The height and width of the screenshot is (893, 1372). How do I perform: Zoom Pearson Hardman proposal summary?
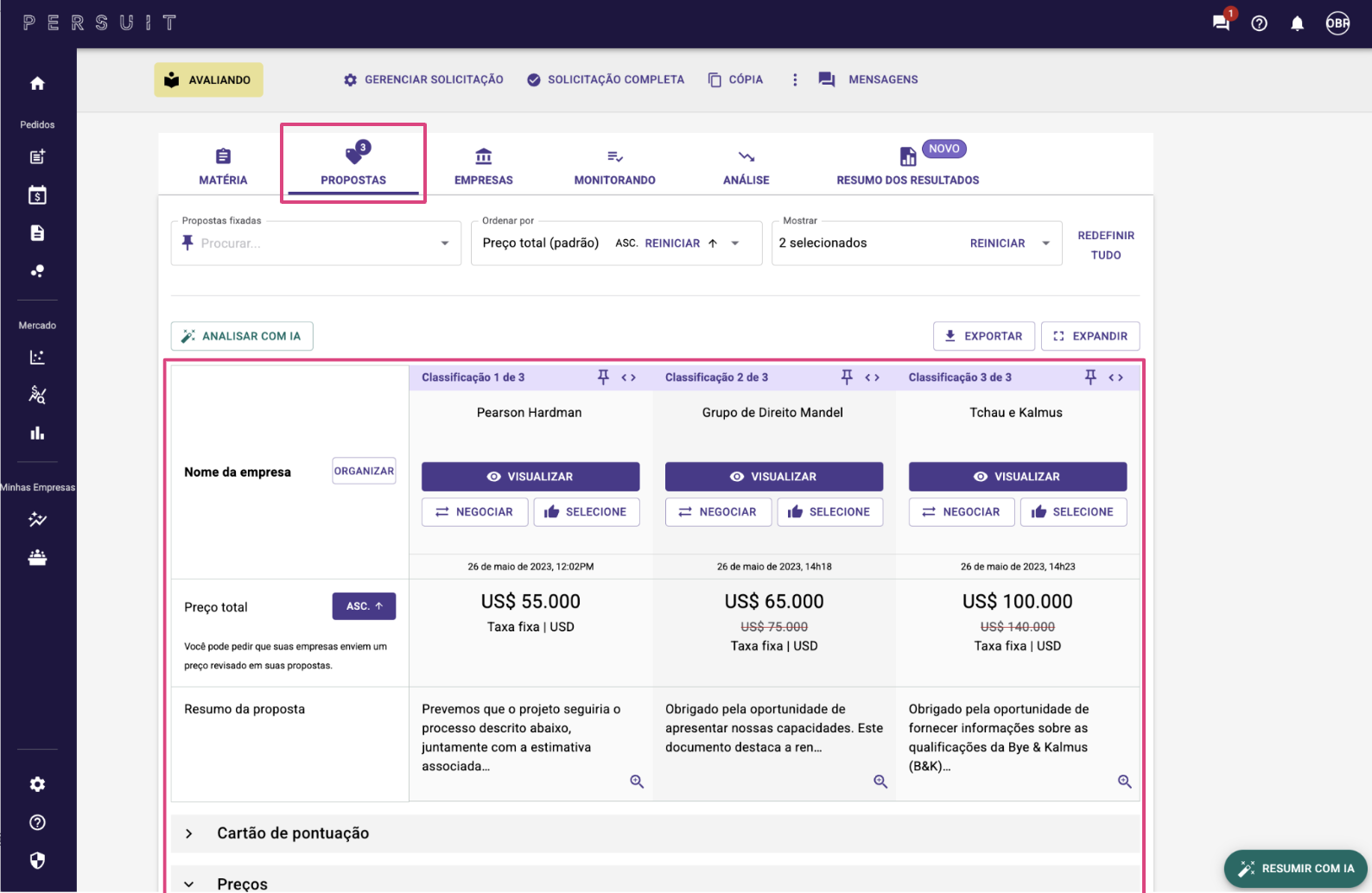[637, 781]
